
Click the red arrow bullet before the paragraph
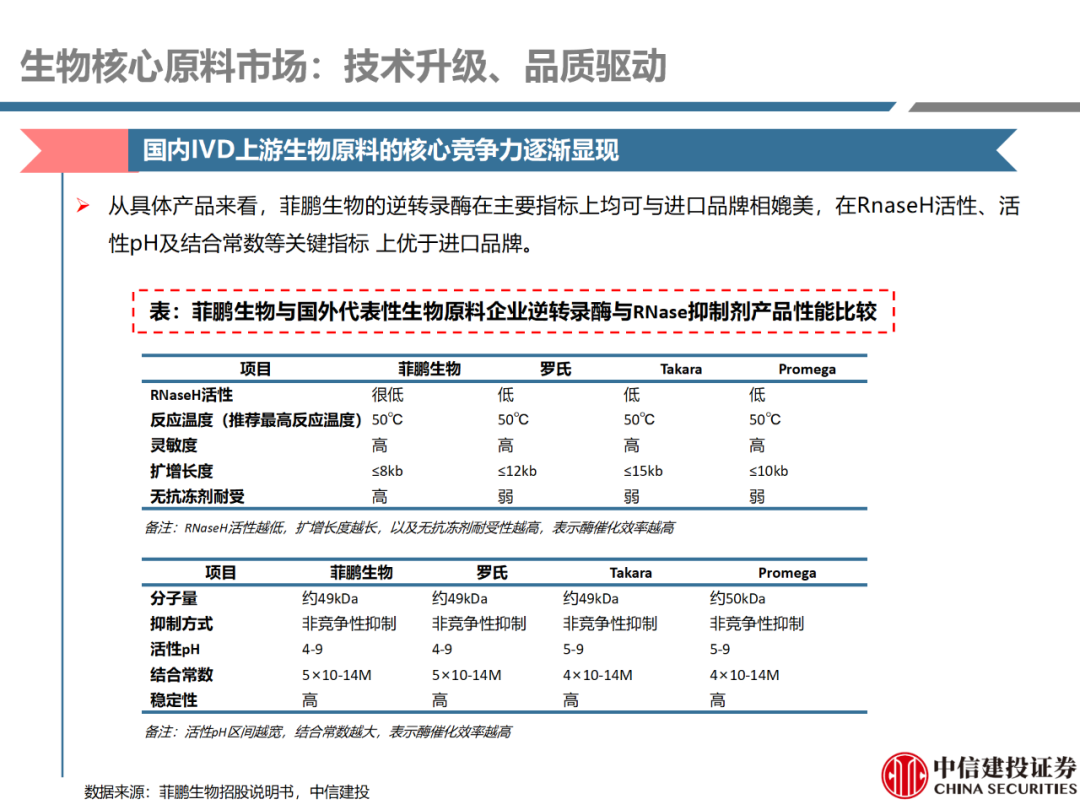coord(84,208)
